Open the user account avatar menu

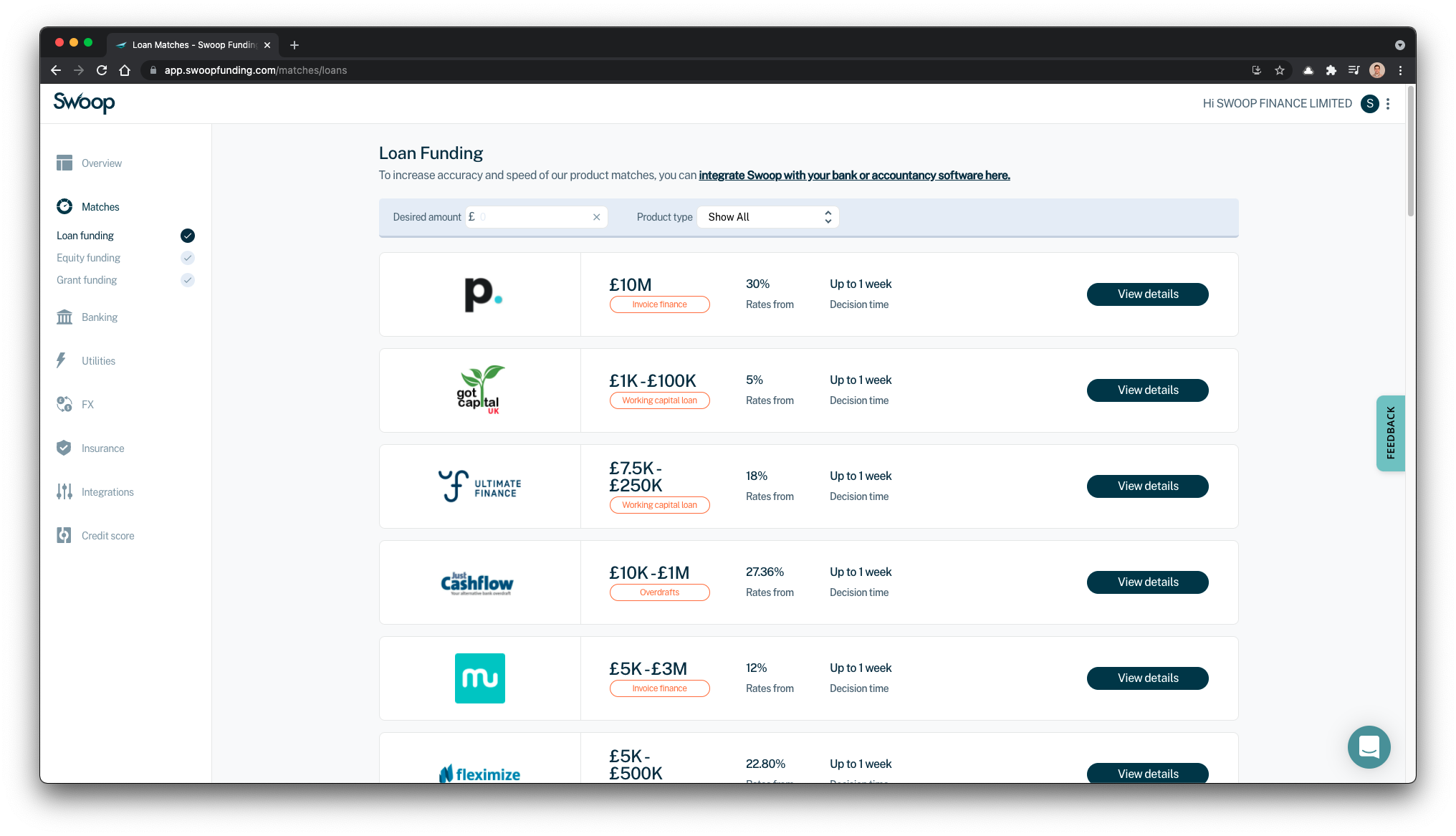pyautogui.click(x=1376, y=70)
